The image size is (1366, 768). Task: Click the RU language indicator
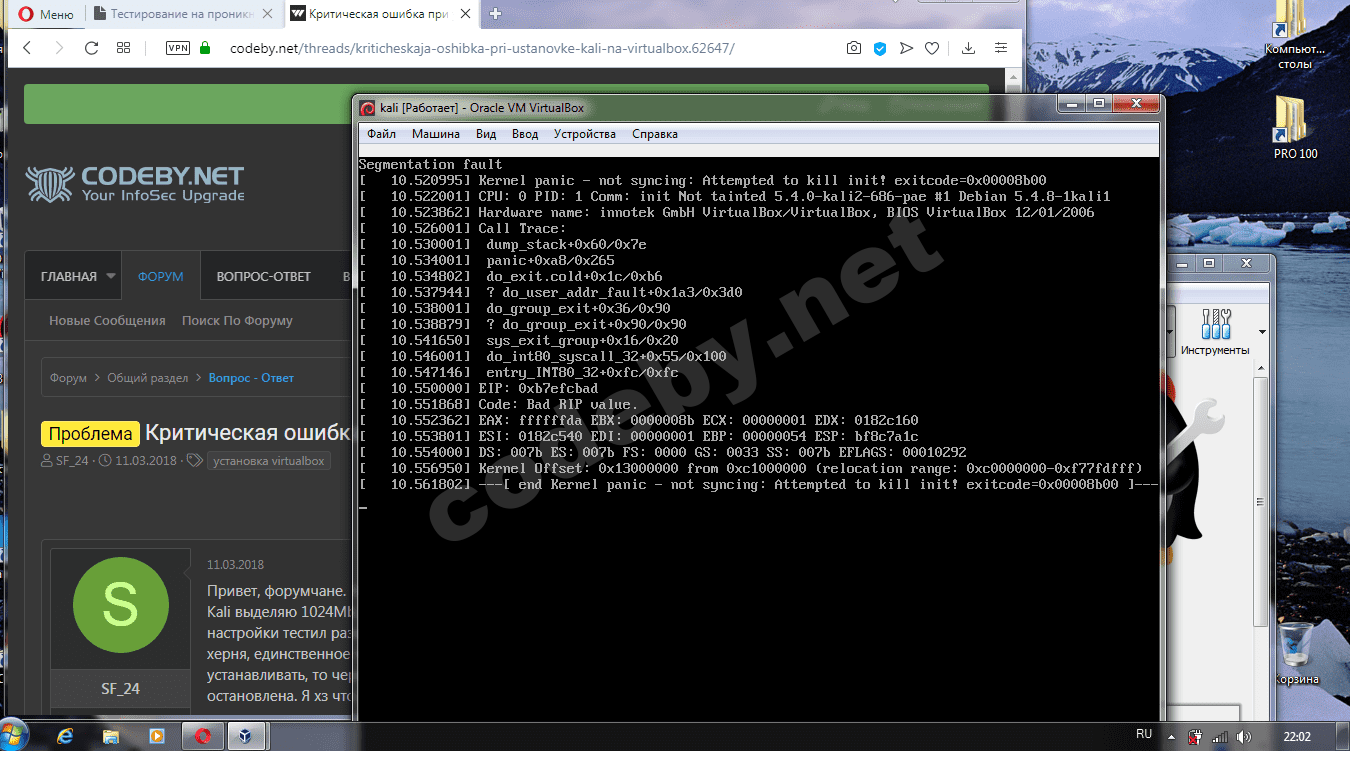(1144, 734)
